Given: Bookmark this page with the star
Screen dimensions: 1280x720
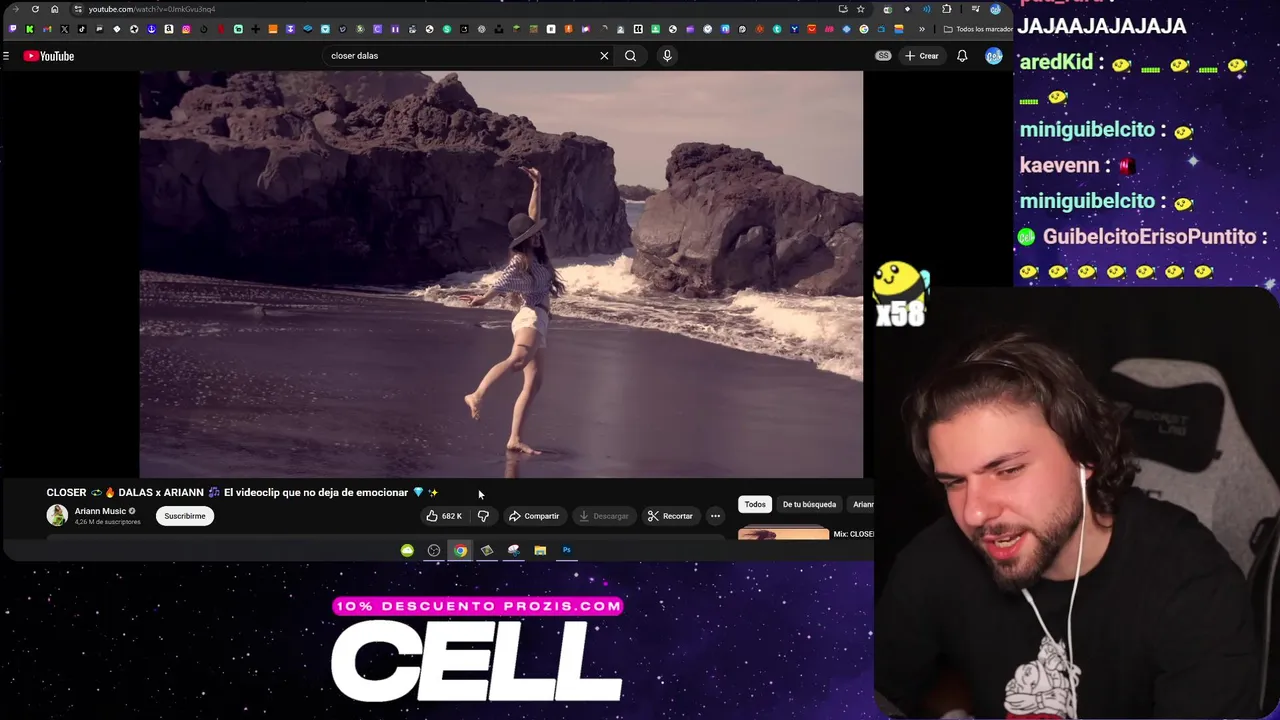Looking at the screenshot, I should coord(860,9).
